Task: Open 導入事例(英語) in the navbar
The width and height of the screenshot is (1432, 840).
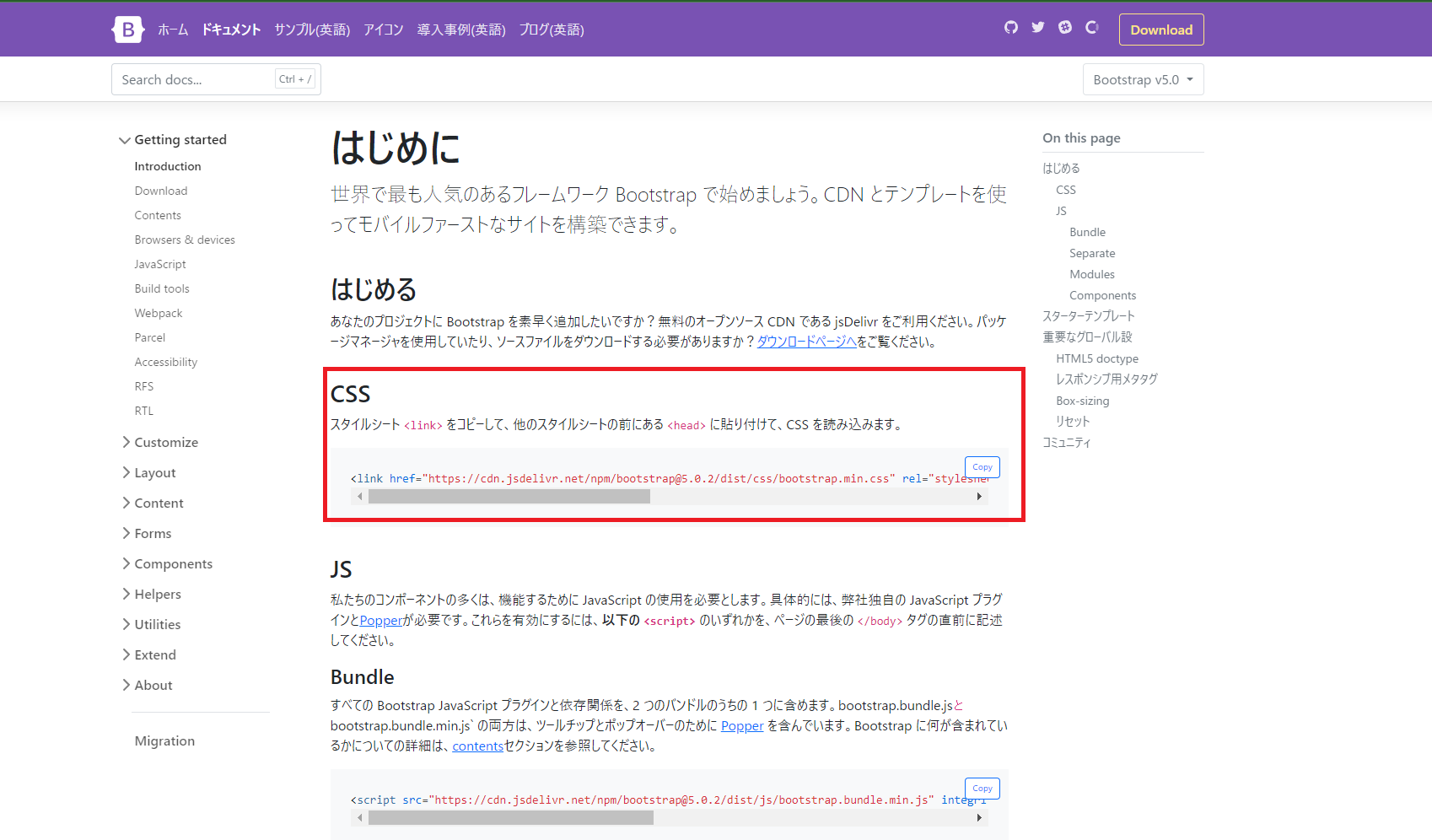Action: pyautogui.click(x=461, y=30)
